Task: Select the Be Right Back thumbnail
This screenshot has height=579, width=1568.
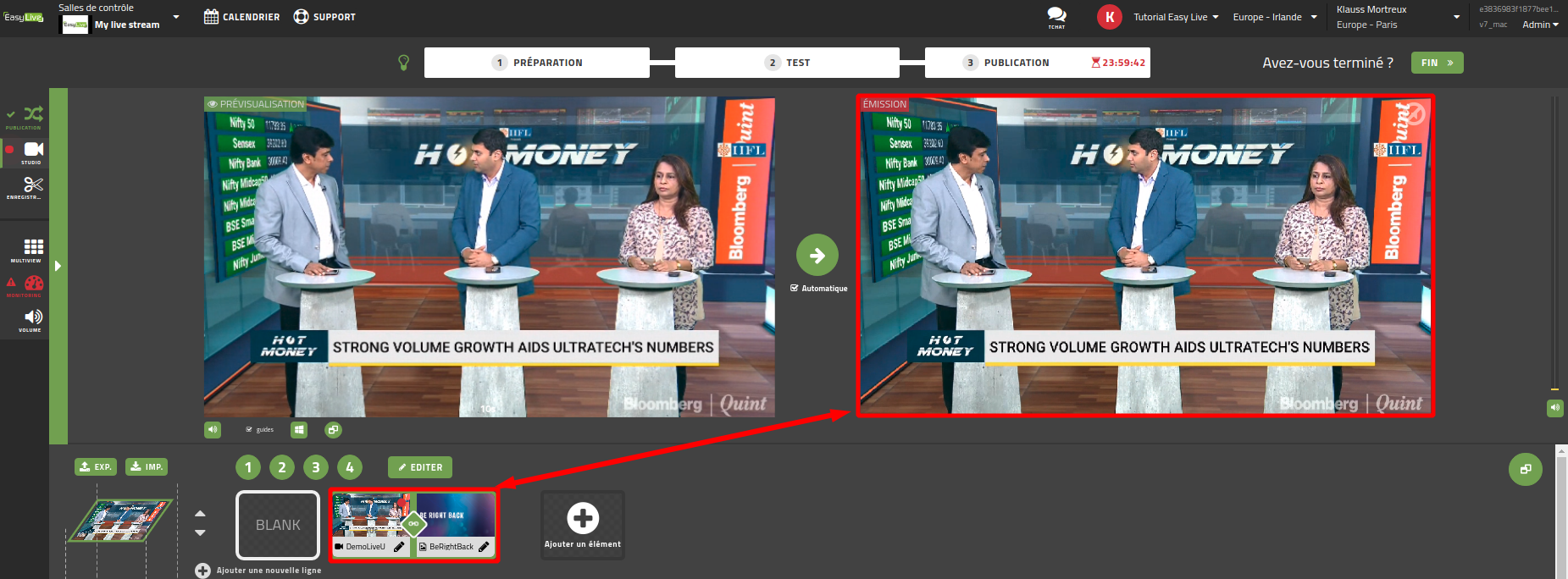Action: (x=457, y=516)
